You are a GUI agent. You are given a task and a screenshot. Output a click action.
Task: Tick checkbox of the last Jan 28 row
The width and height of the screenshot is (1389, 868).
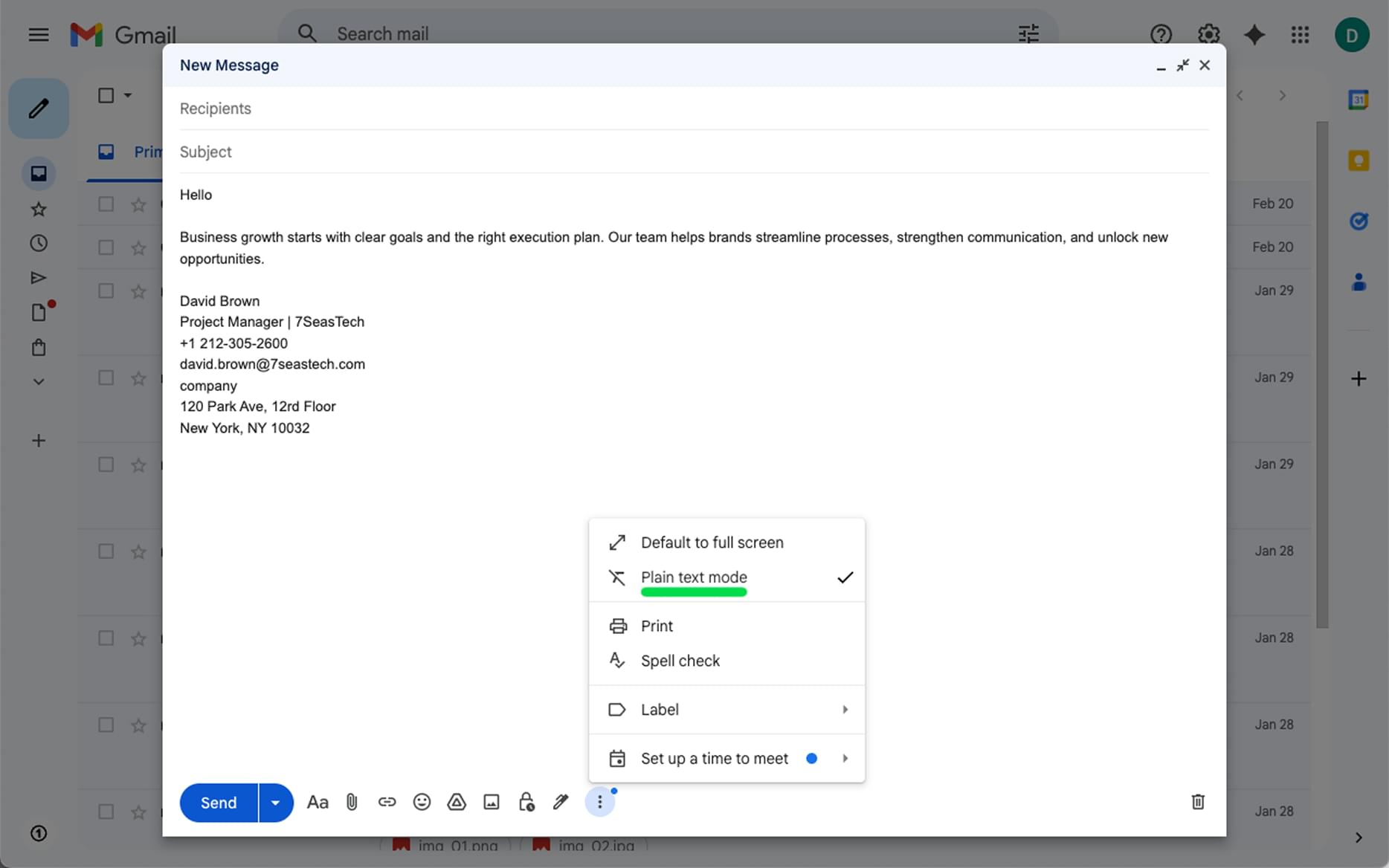[x=106, y=812]
